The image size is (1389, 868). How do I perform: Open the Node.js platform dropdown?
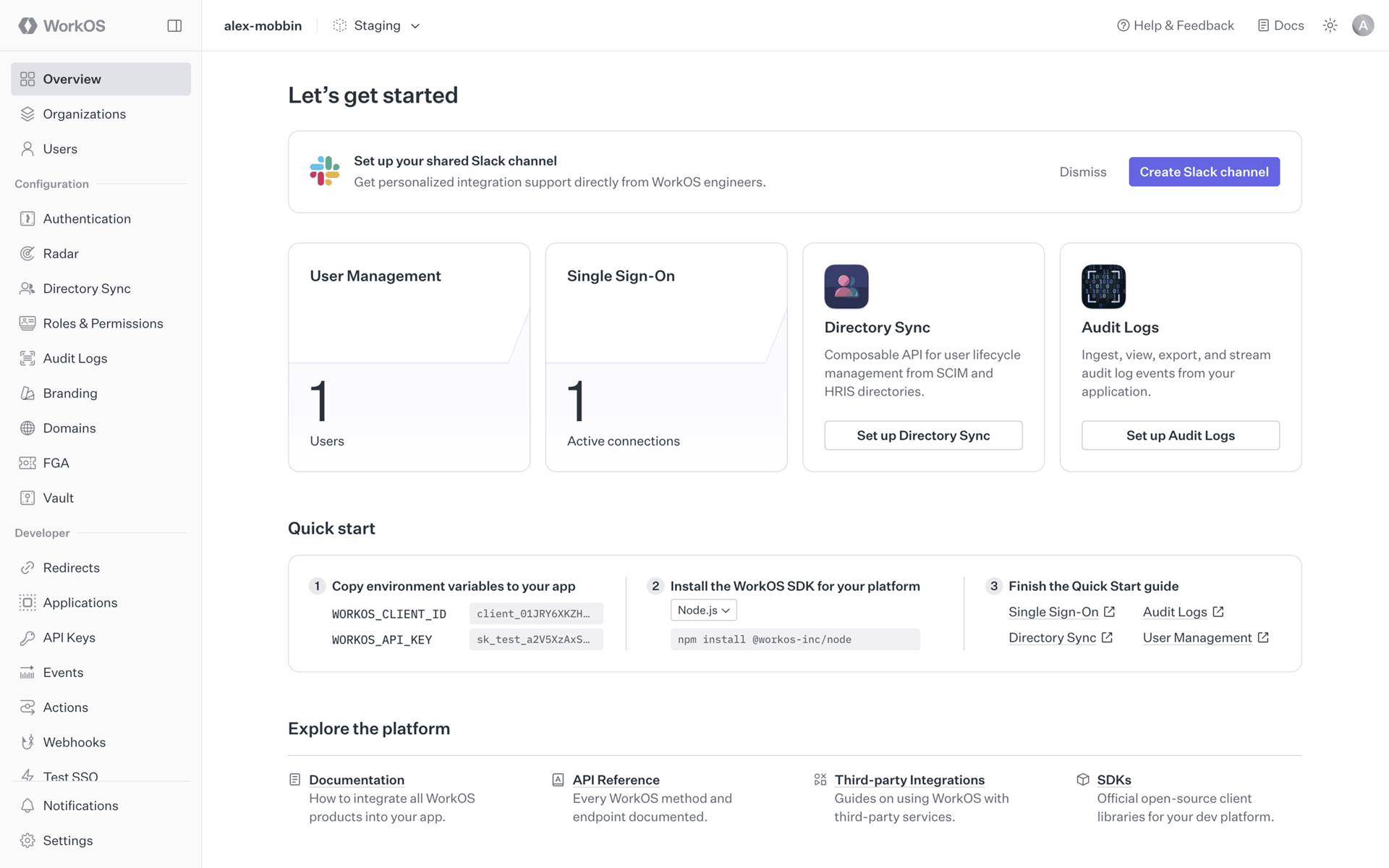(x=703, y=610)
